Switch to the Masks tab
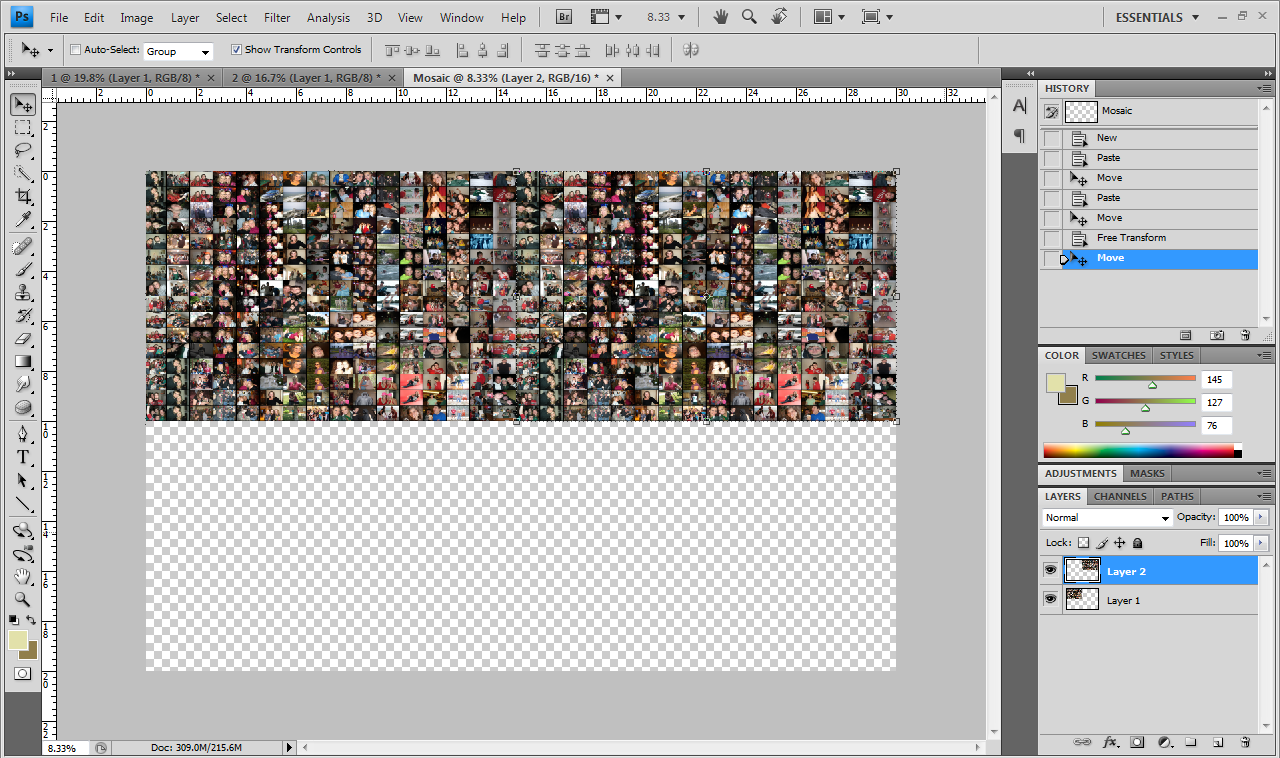Screen dimensions: 1280x758 pyautogui.click(x=1147, y=473)
